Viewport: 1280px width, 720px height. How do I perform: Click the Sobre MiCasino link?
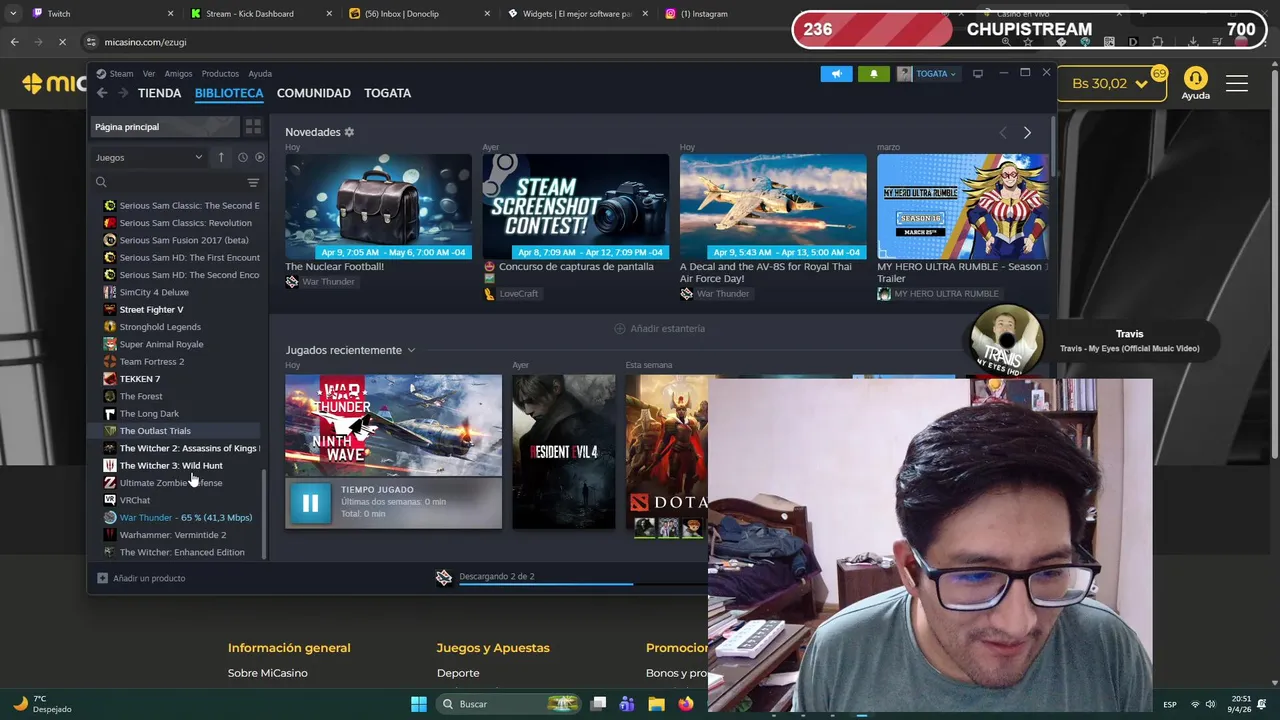(x=267, y=673)
